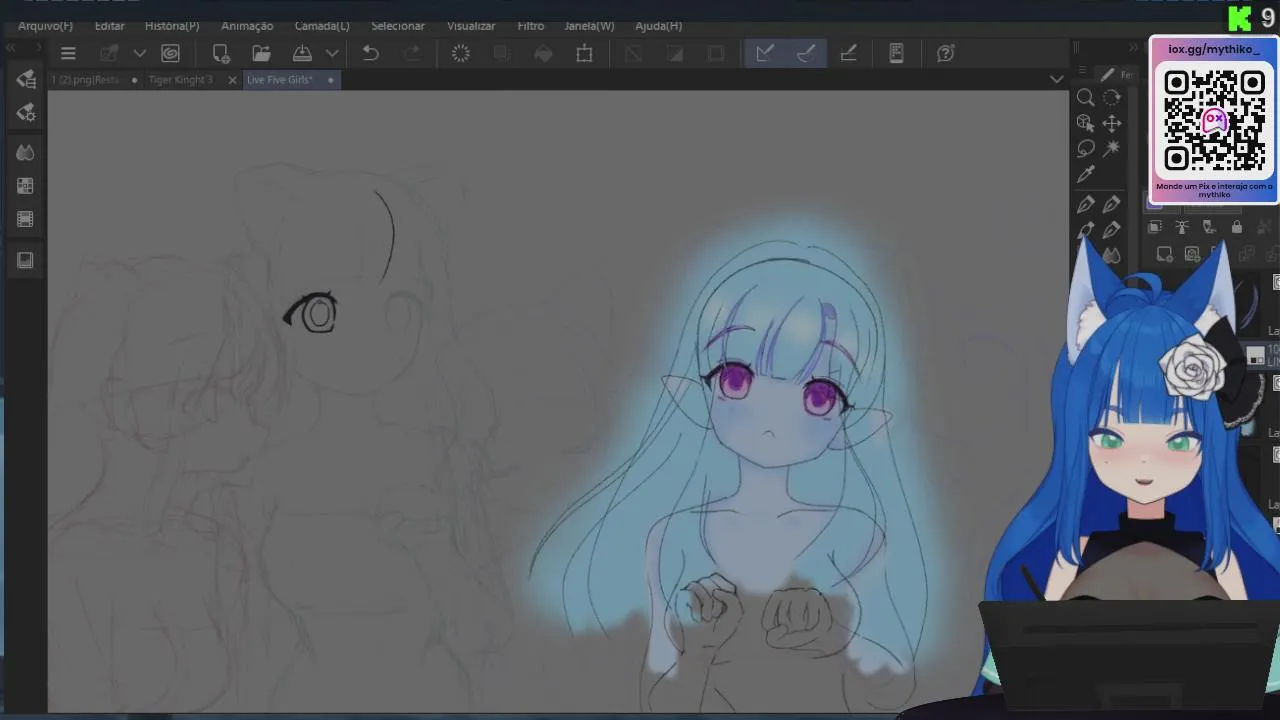Click the scale/rotate transform icon
The image size is (1280, 720).
pos(585,54)
